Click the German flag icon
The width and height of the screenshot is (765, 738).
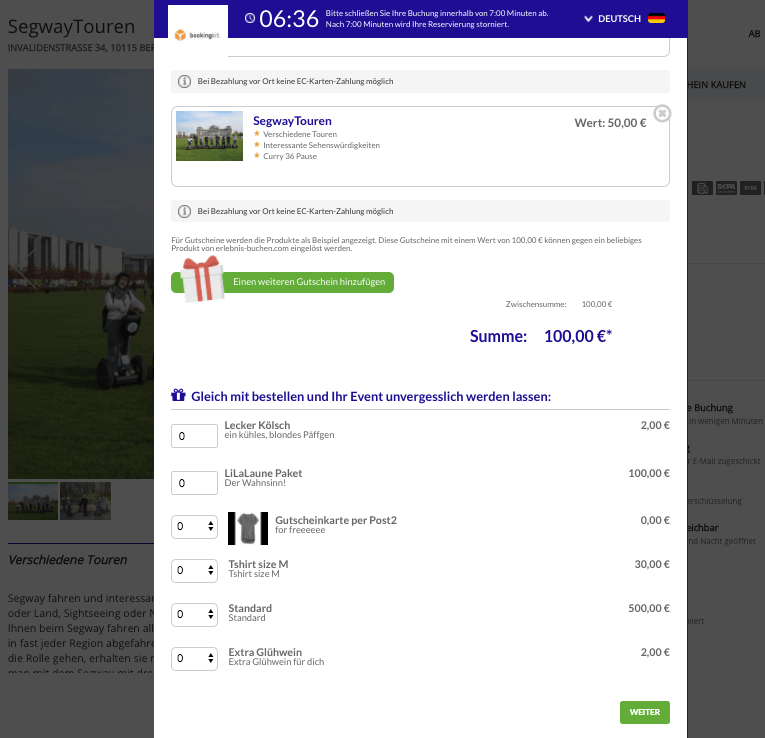tap(656, 19)
